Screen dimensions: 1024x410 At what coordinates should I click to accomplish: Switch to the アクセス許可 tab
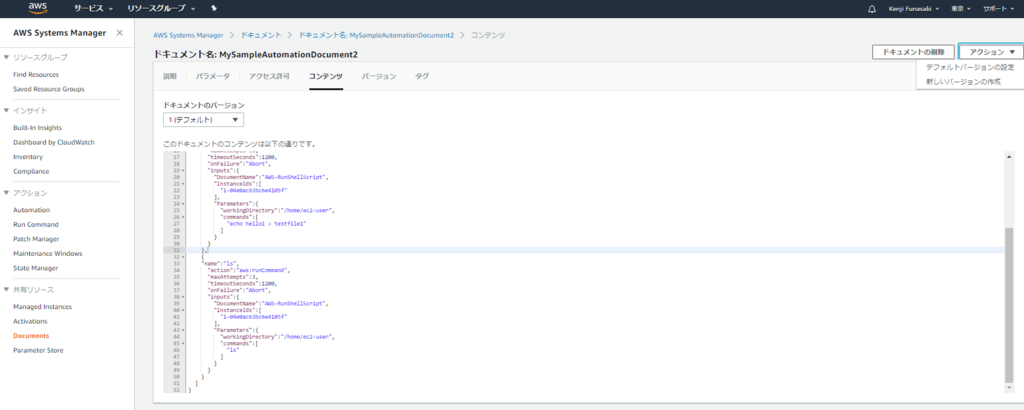click(269, 76)
